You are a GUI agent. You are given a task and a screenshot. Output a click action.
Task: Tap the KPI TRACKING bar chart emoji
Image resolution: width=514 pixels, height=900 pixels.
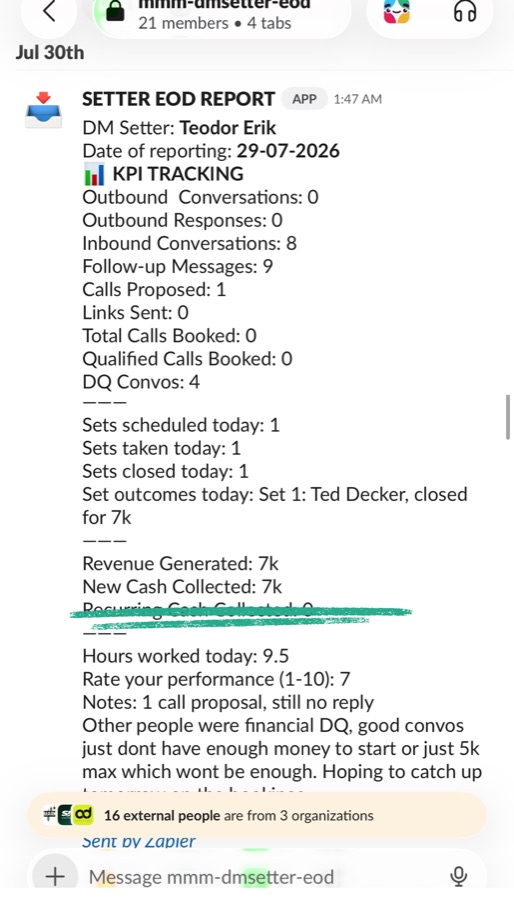[x=94, y=174]
